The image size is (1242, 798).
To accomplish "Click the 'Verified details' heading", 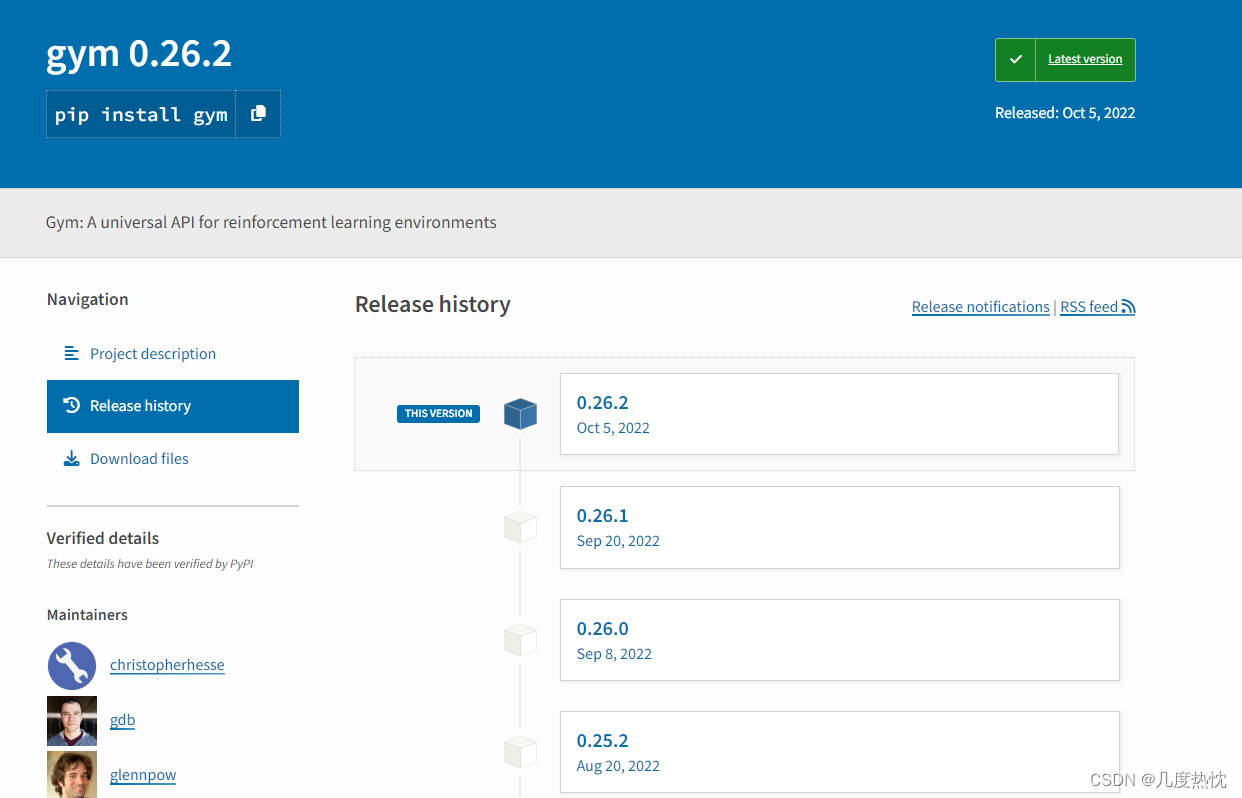I will click(103, 538).
